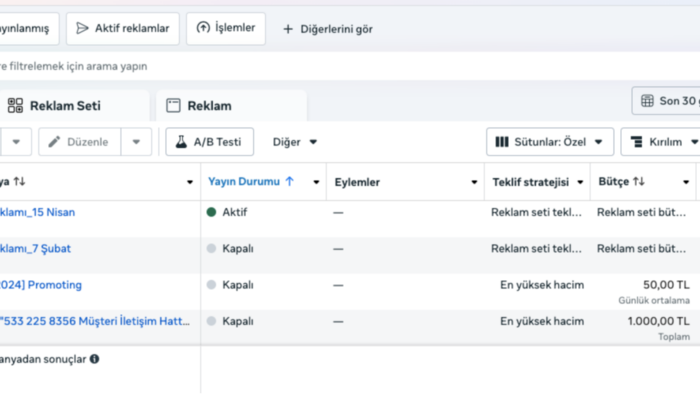Click the Teklif stratejisi column header text

click(x=531, y=182)
